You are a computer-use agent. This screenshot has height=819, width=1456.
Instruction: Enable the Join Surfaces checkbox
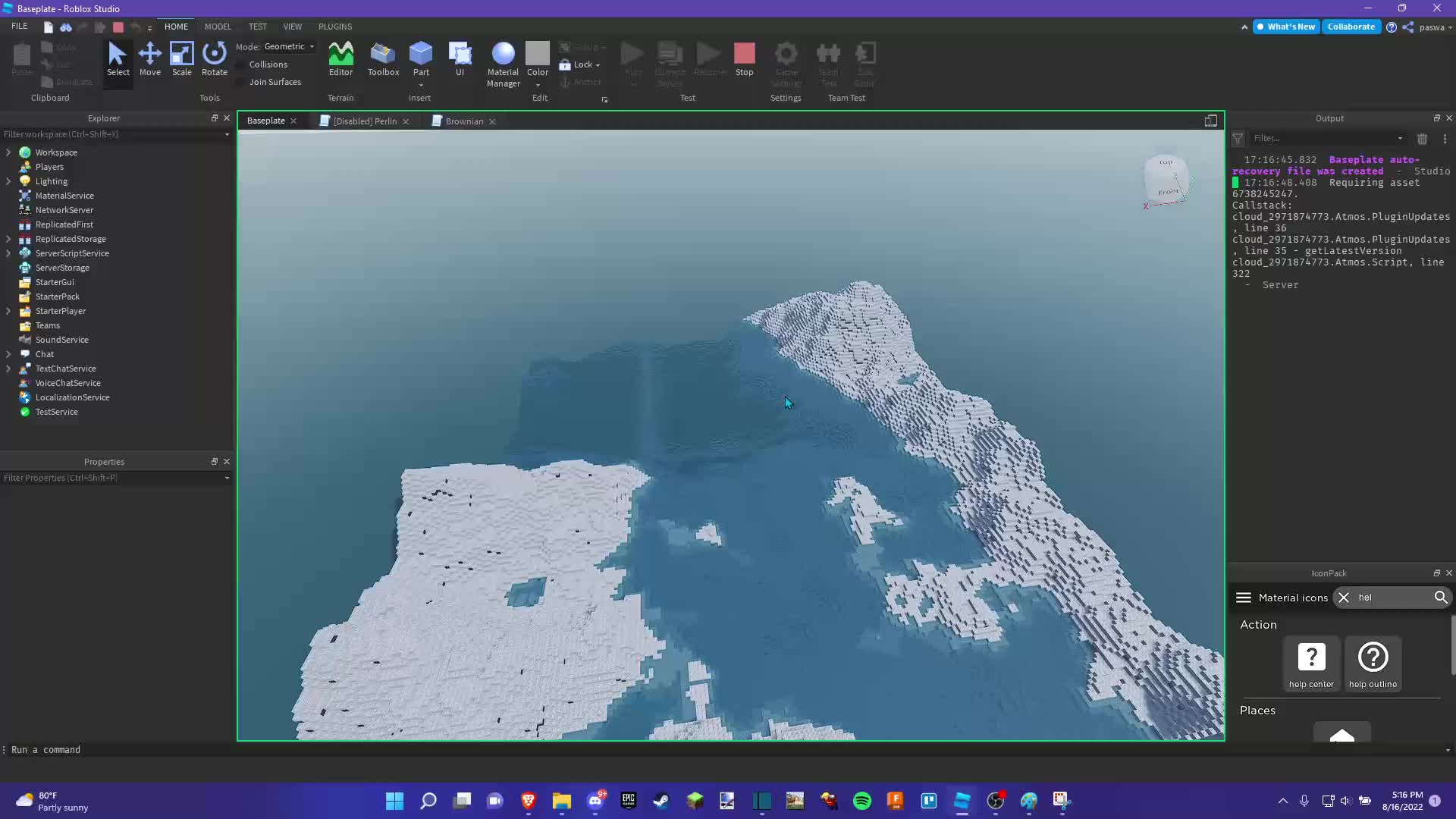(x=241, y=82)
